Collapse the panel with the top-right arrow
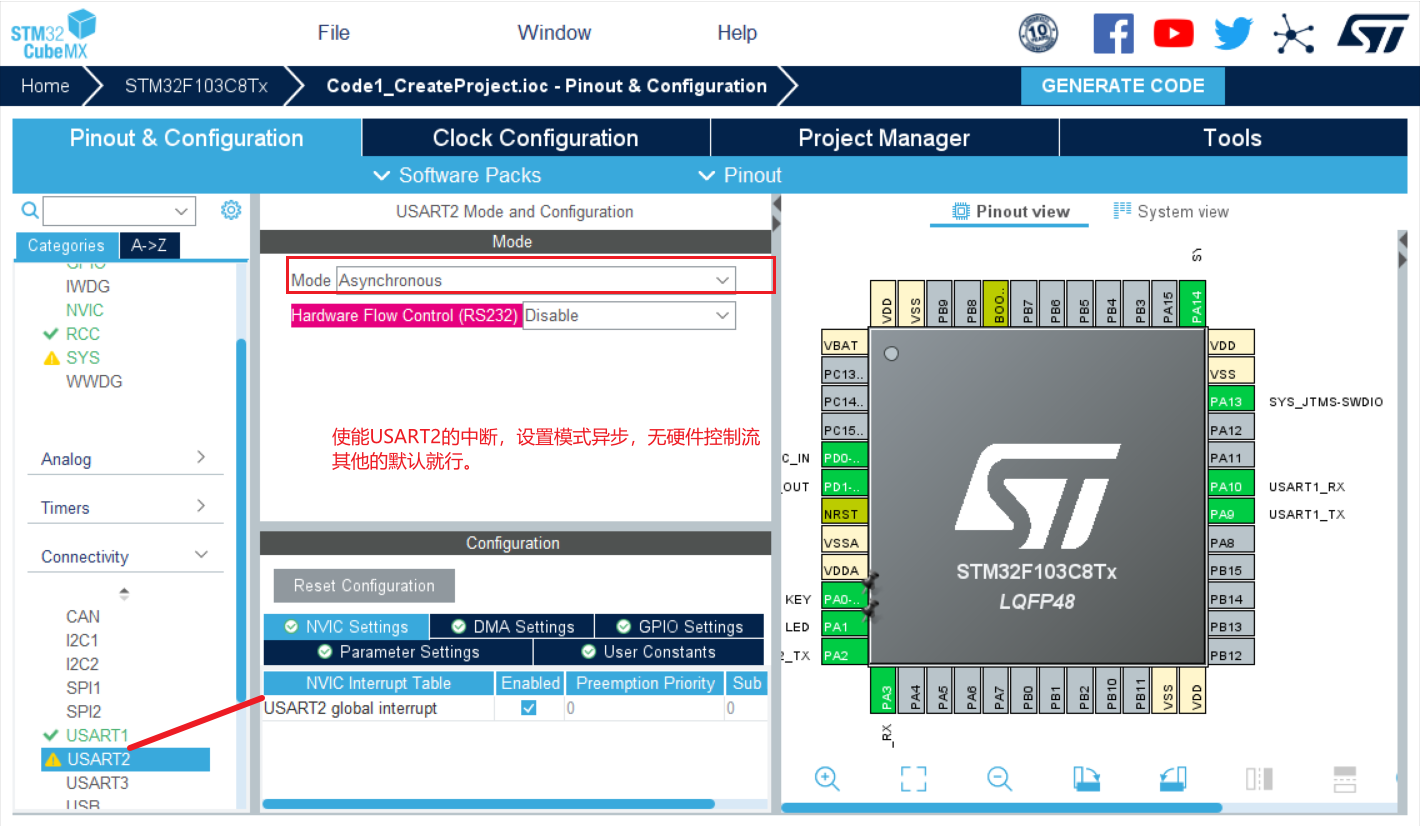 tap(1403, 242)
